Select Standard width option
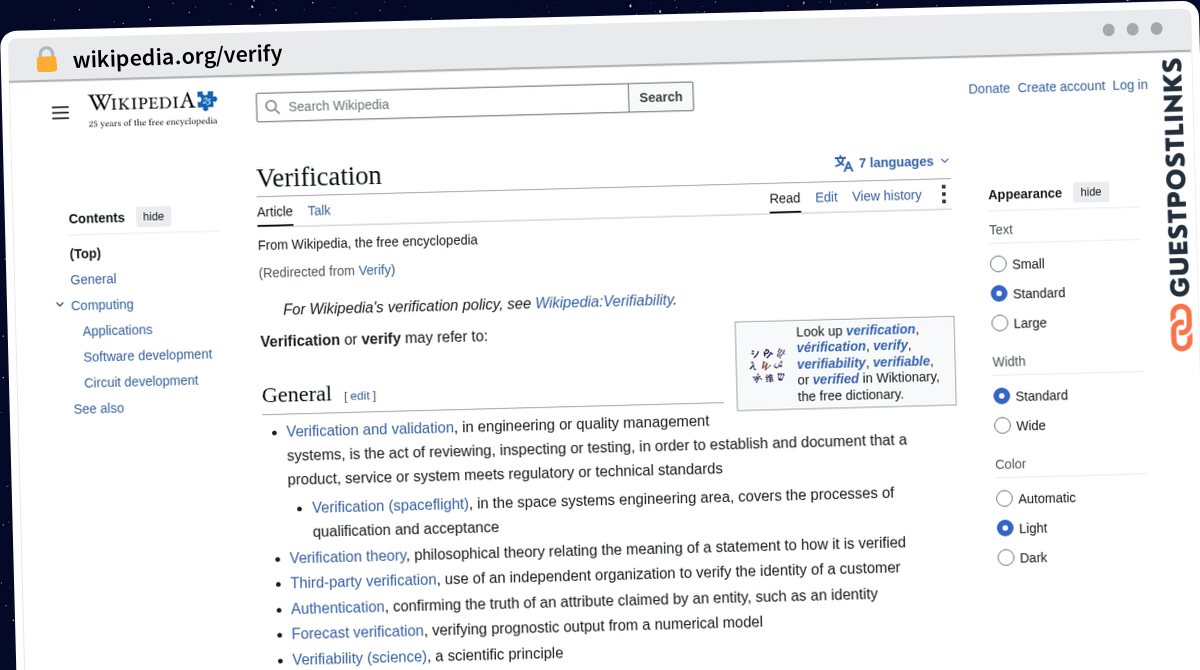The height and width of the screenshot is (670, 1200). coord(1002,396)
